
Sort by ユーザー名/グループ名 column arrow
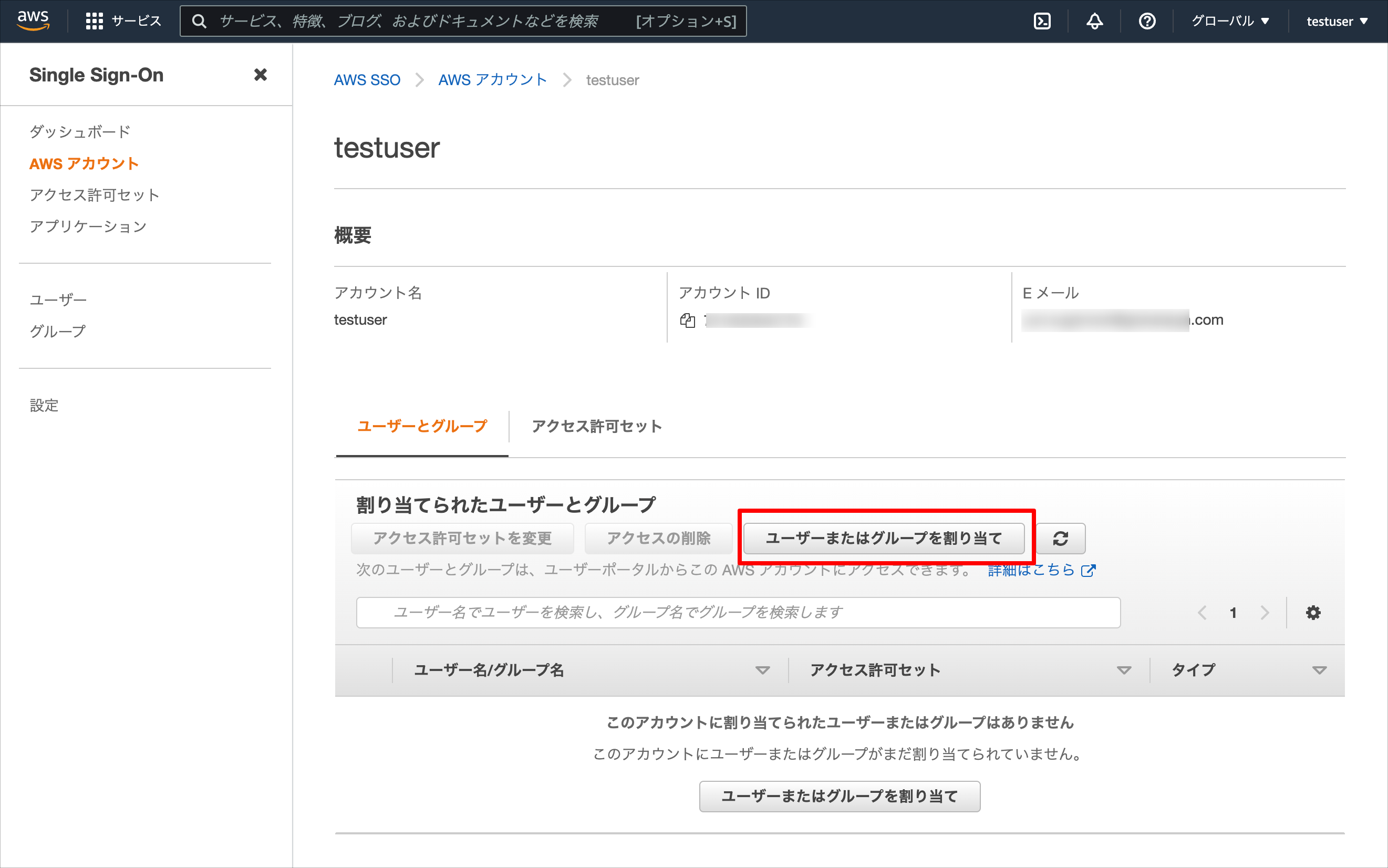coord(762,670)
